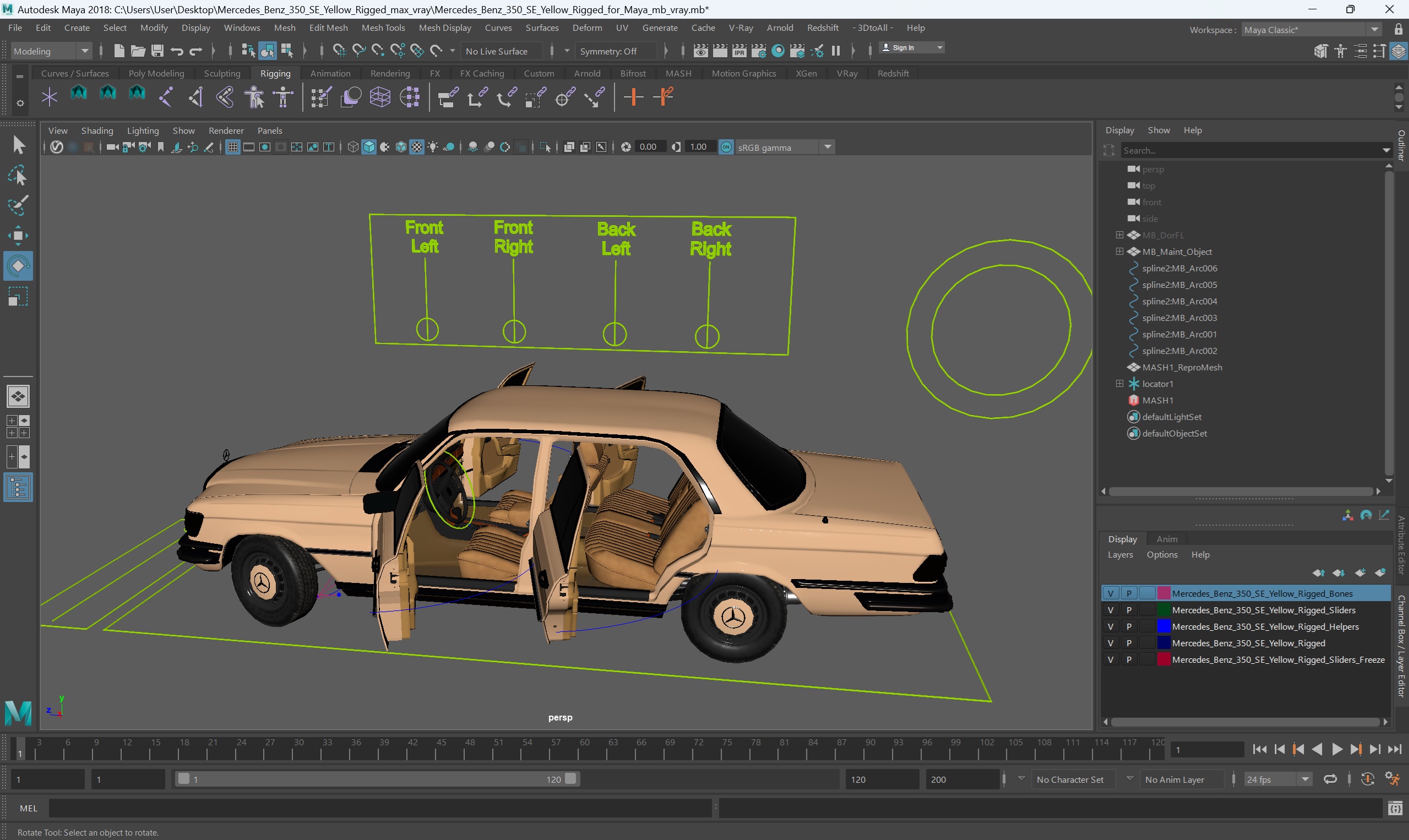Switch to the Poly Modeling shelf tab

coord(156,73)
